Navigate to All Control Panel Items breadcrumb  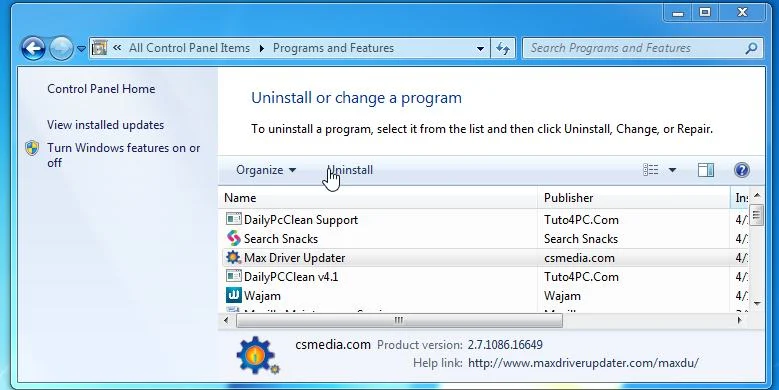189,48
